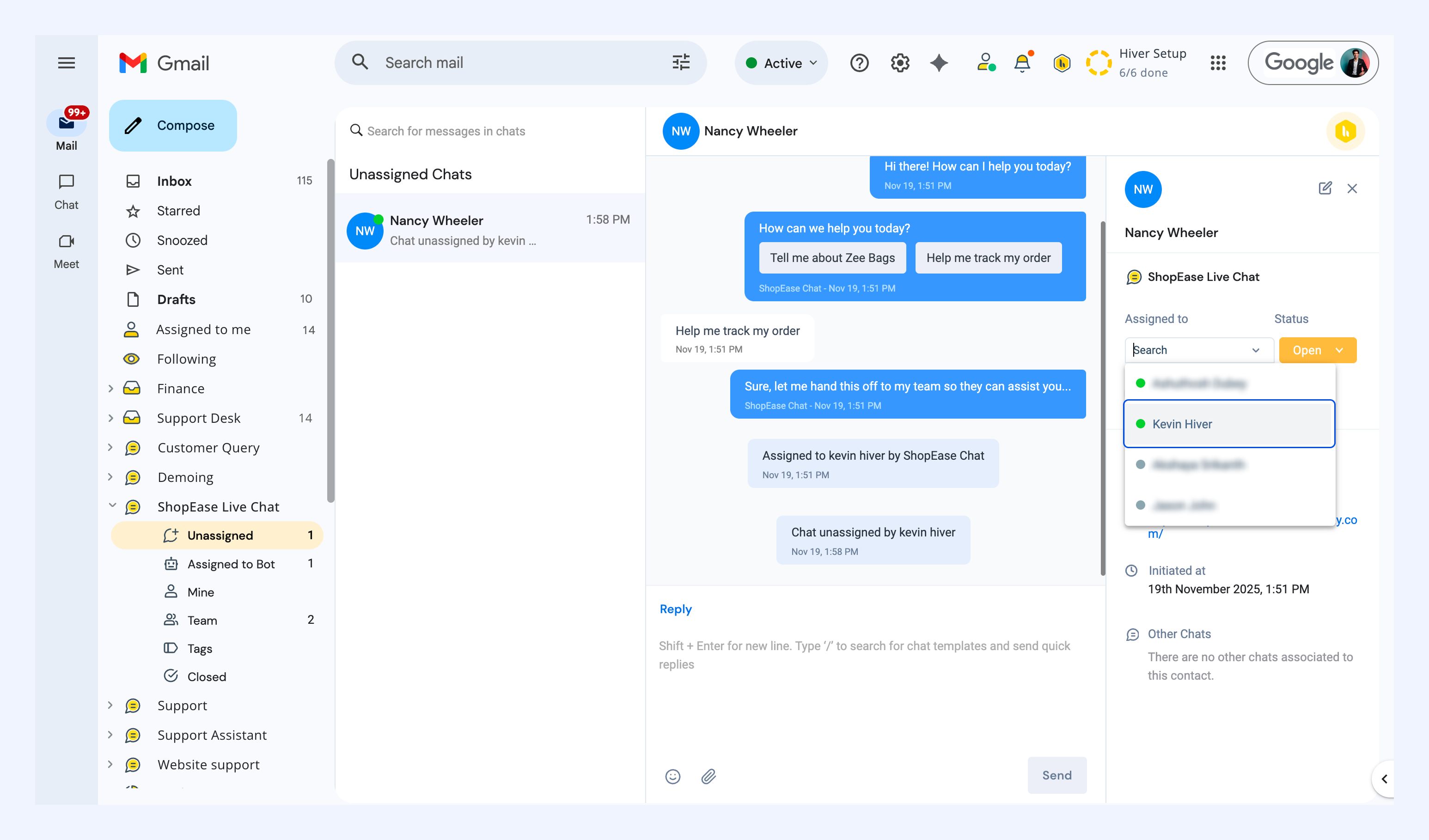The height and width of the screenshot is (840, 1429).
Task: Click the edit contact pencil icon
Action: tap(1325, 188)
